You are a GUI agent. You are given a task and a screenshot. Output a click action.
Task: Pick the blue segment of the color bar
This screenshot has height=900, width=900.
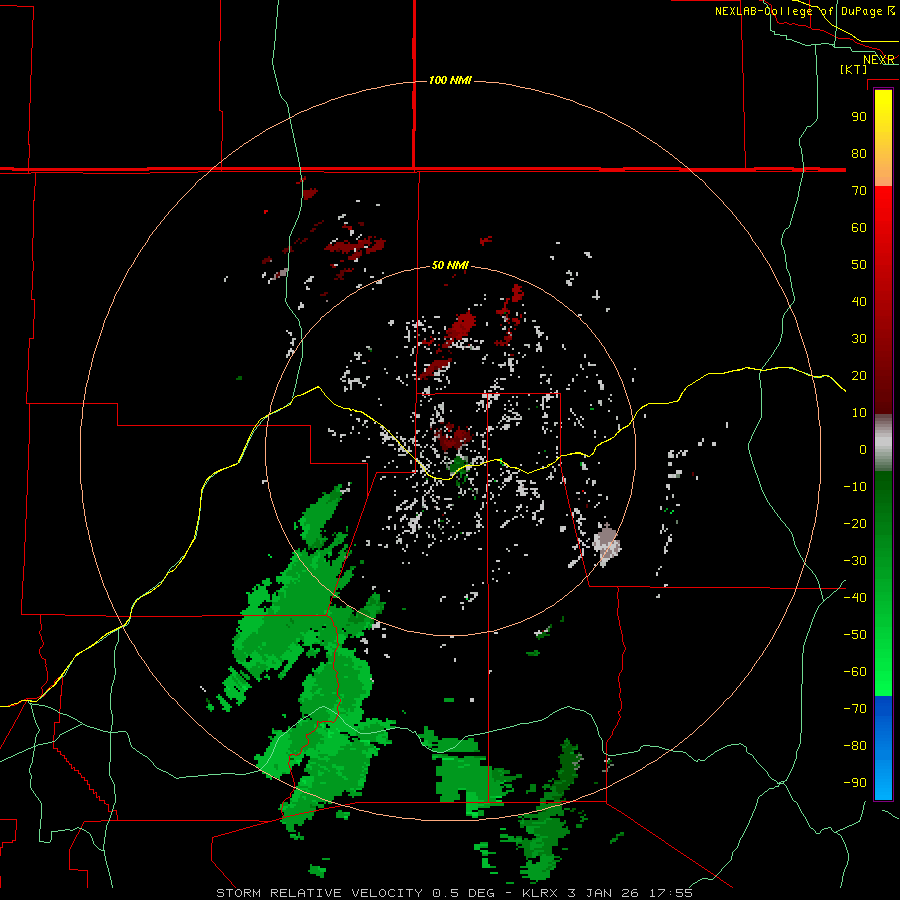coord(883,748)
